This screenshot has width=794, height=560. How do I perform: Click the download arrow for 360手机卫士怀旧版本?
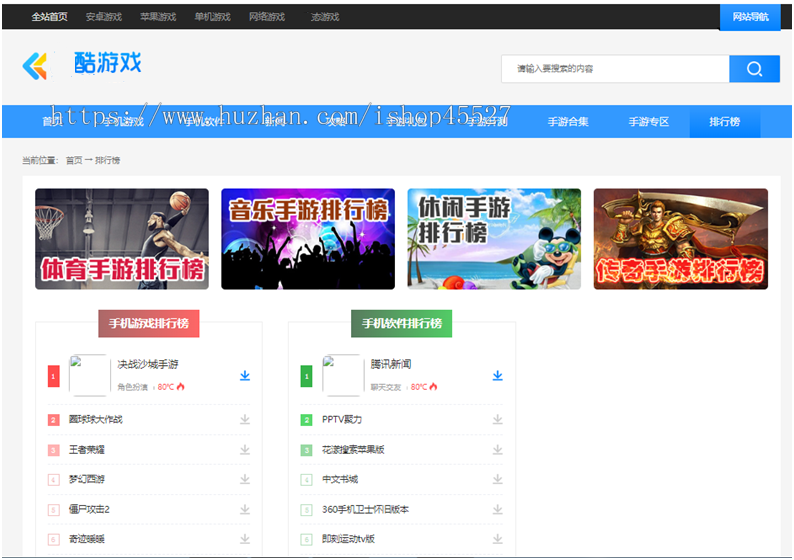pos(498,509)
